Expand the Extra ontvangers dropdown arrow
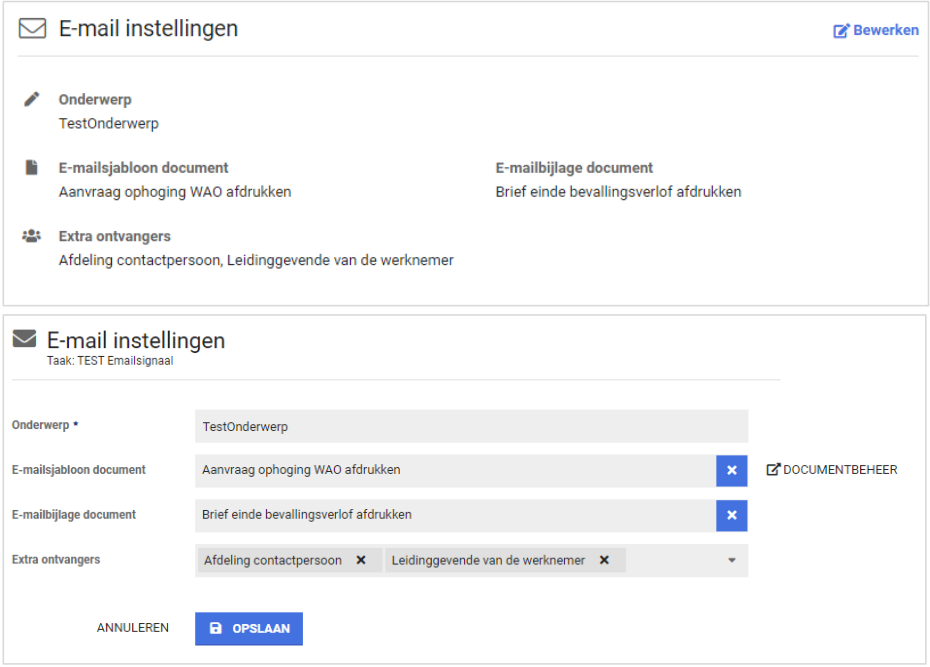The image size is (930, 667). point(731,561)
